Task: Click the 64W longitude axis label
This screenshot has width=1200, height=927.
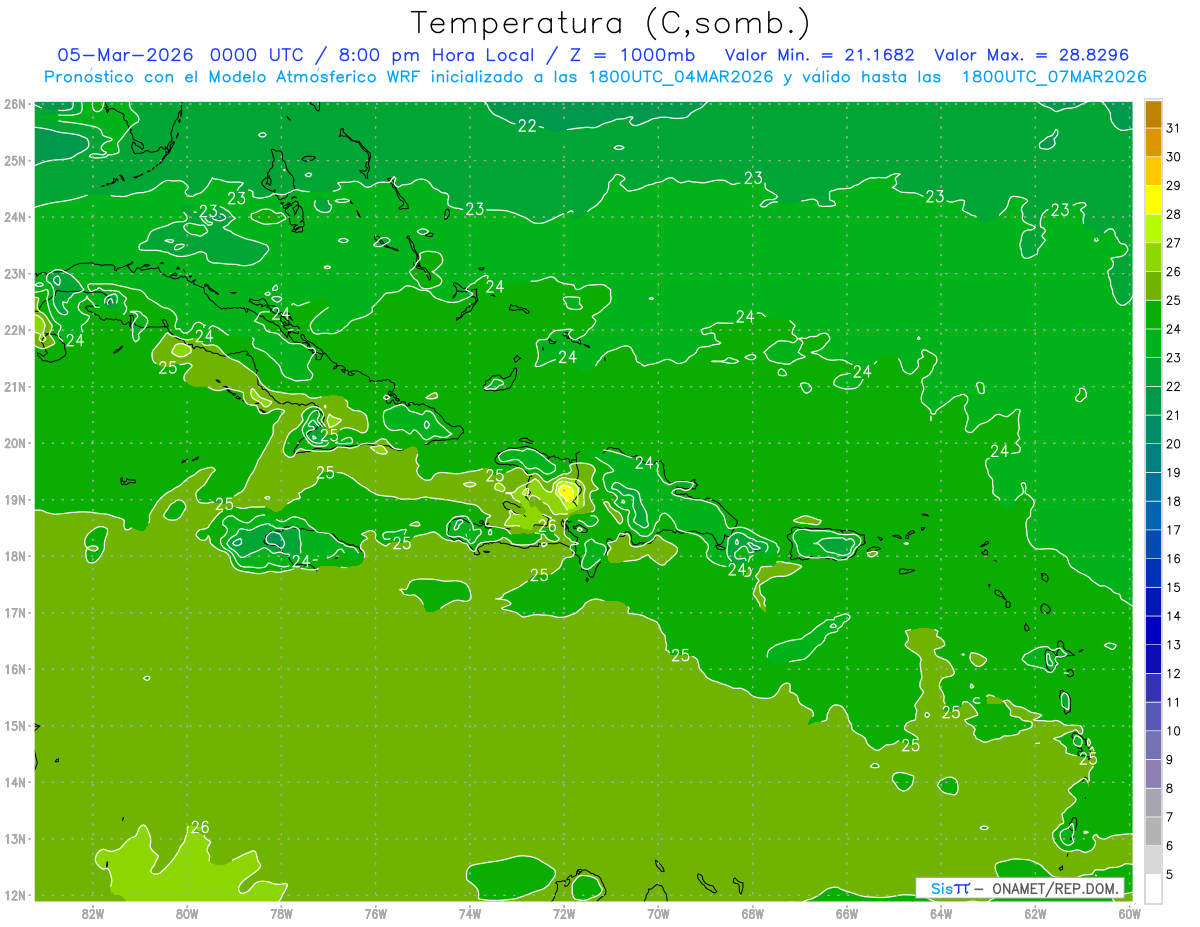Action: 941,913
